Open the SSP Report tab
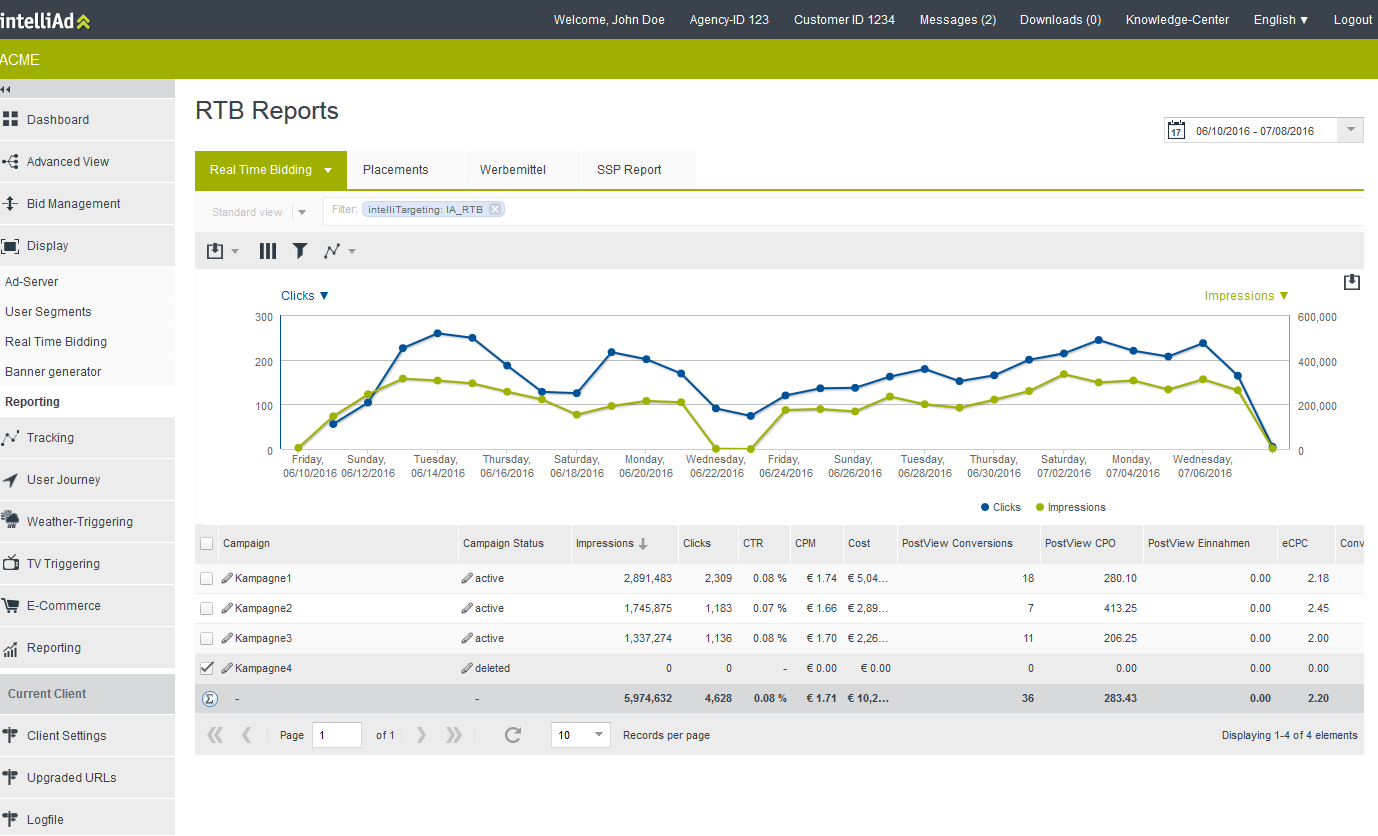1378x836 pixels. [629, 170]
